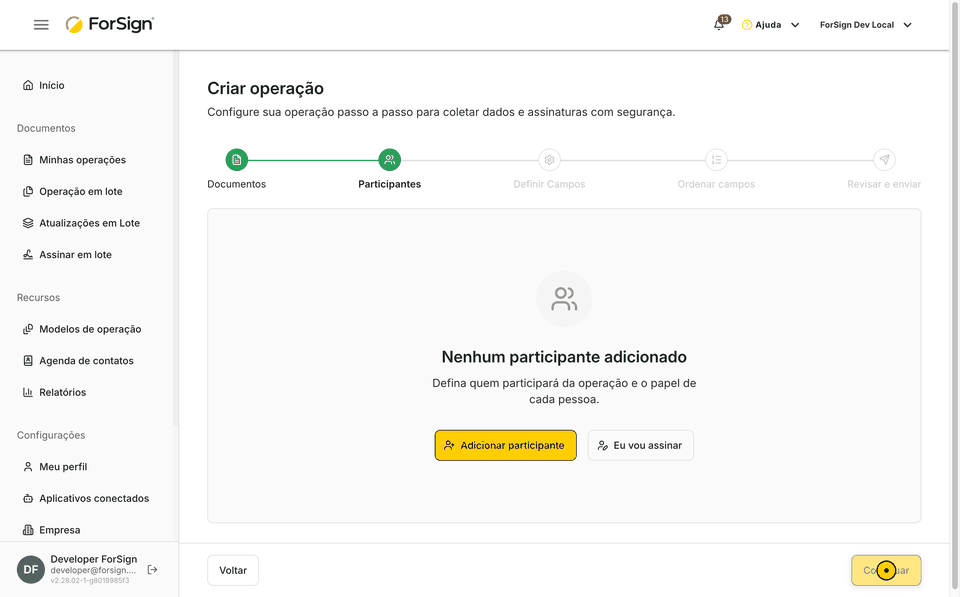Open notifications bell with badge 13
The image size is (960, 597).
(719, 24)
